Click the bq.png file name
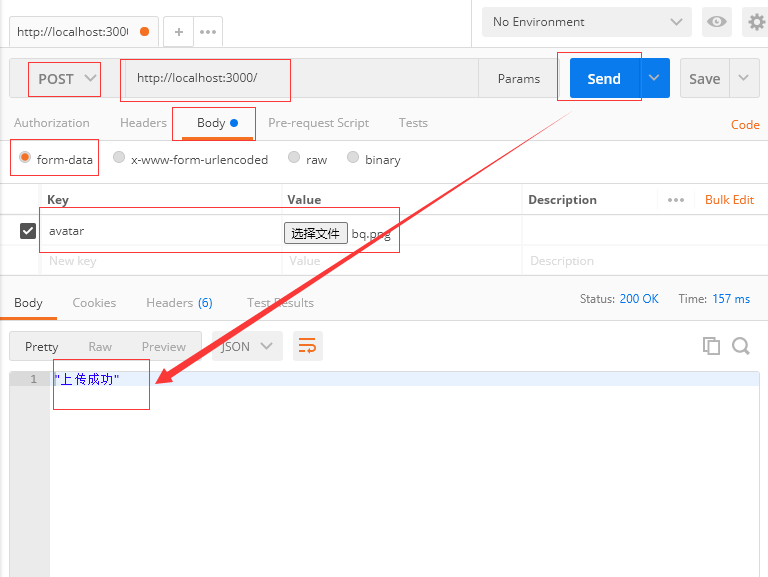Screen dimensions: 768x577 371,234
